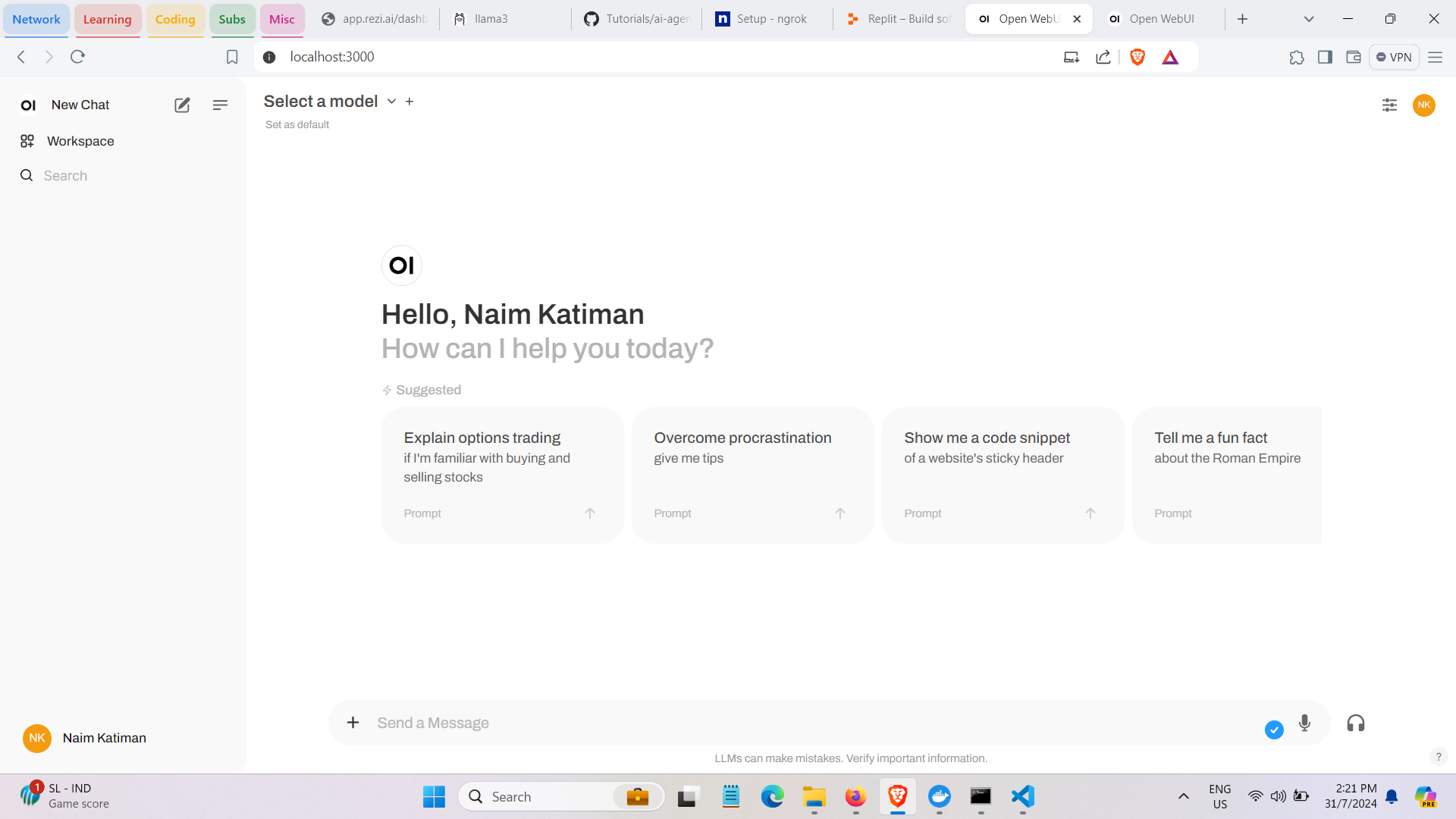1456x819 pixels.
Task: Click the Brave Shields lion icon
Action: pos(1137,57)
